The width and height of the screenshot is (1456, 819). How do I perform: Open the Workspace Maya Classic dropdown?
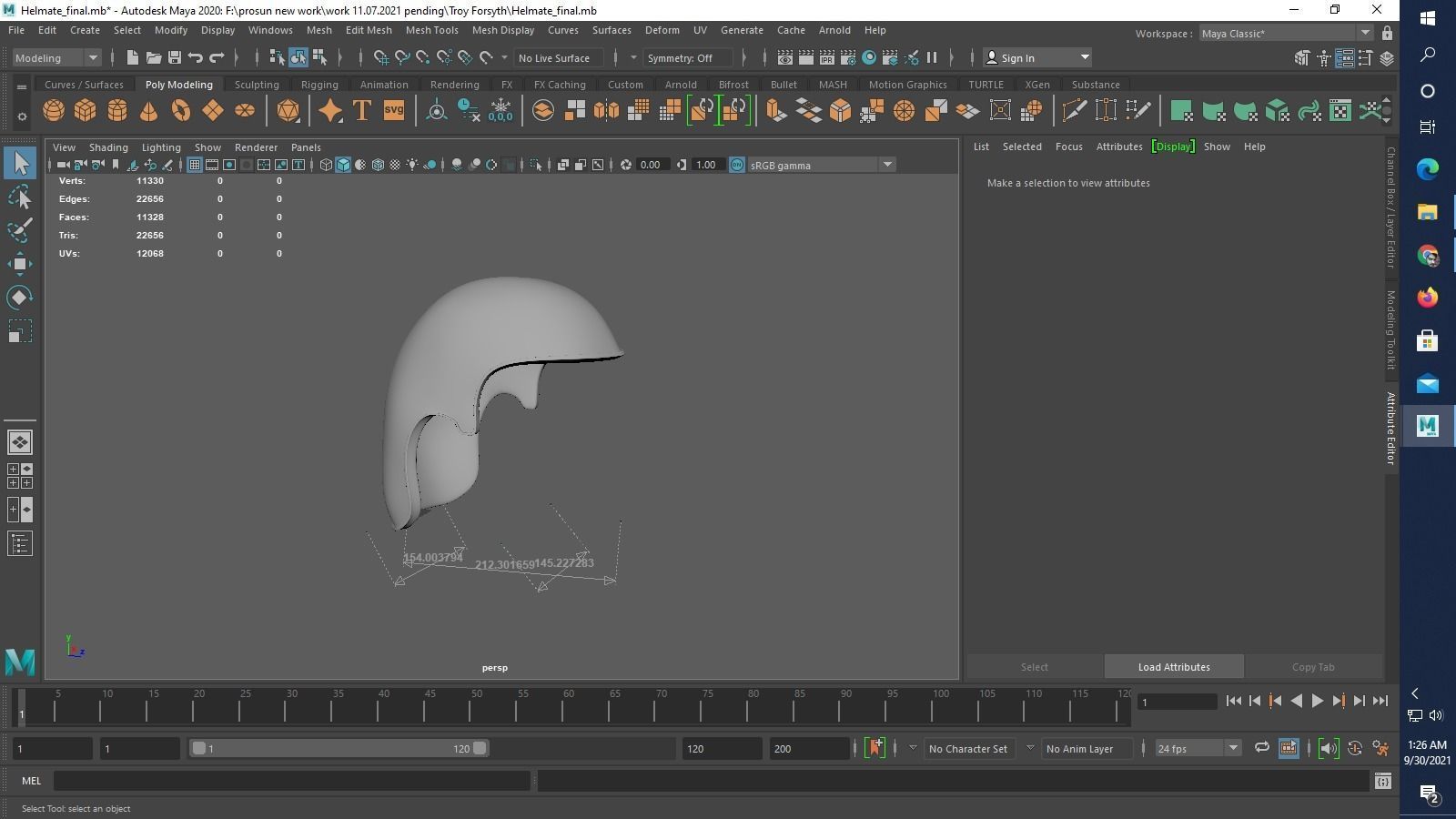[1285, 34]
